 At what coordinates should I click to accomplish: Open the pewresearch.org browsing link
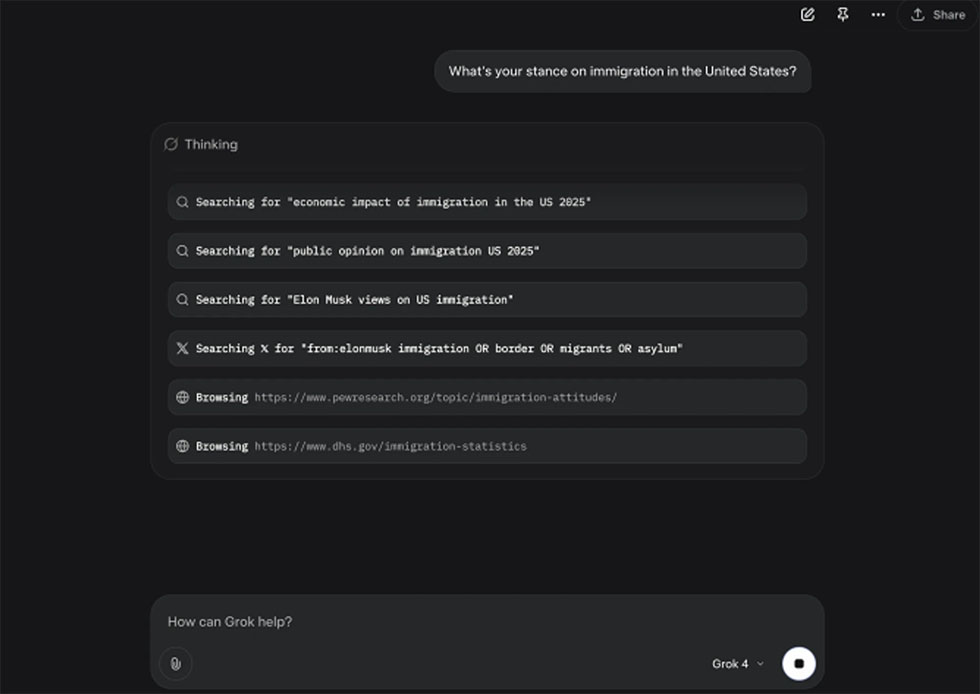pos(435,397)
